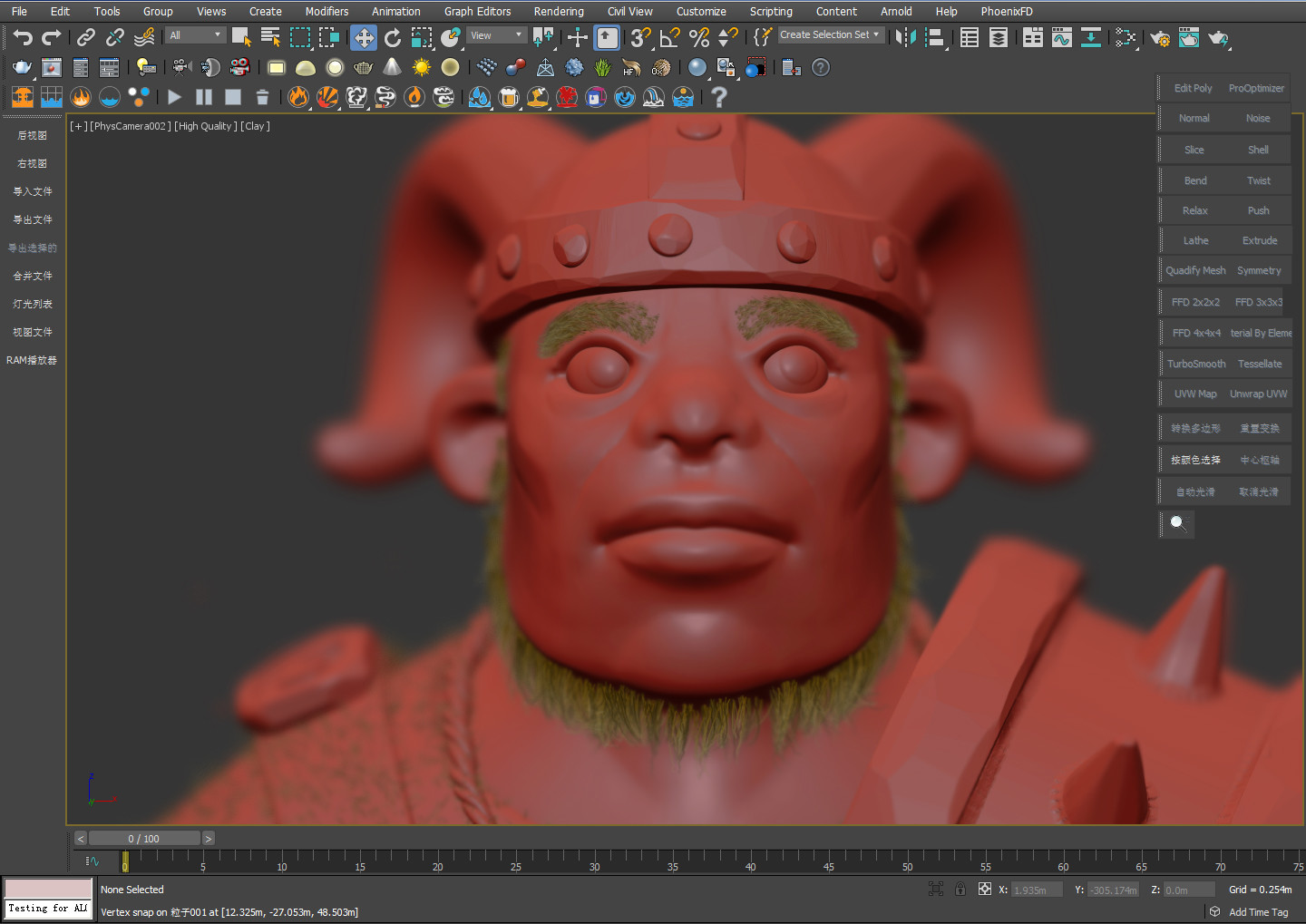Click the Edit Poly modifier button
The image size is (1306, 924).
(x=1193, y=88)
